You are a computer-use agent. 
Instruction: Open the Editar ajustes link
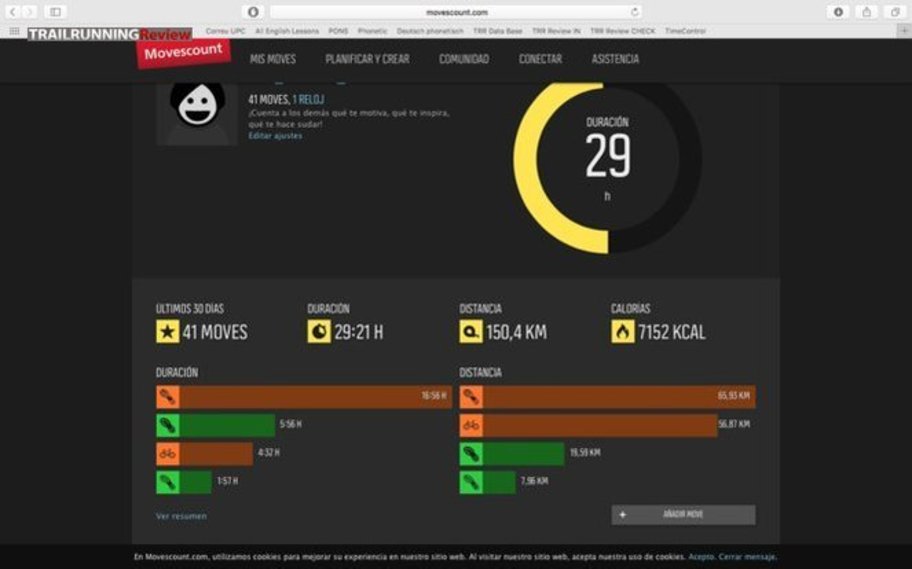point(275,136)
